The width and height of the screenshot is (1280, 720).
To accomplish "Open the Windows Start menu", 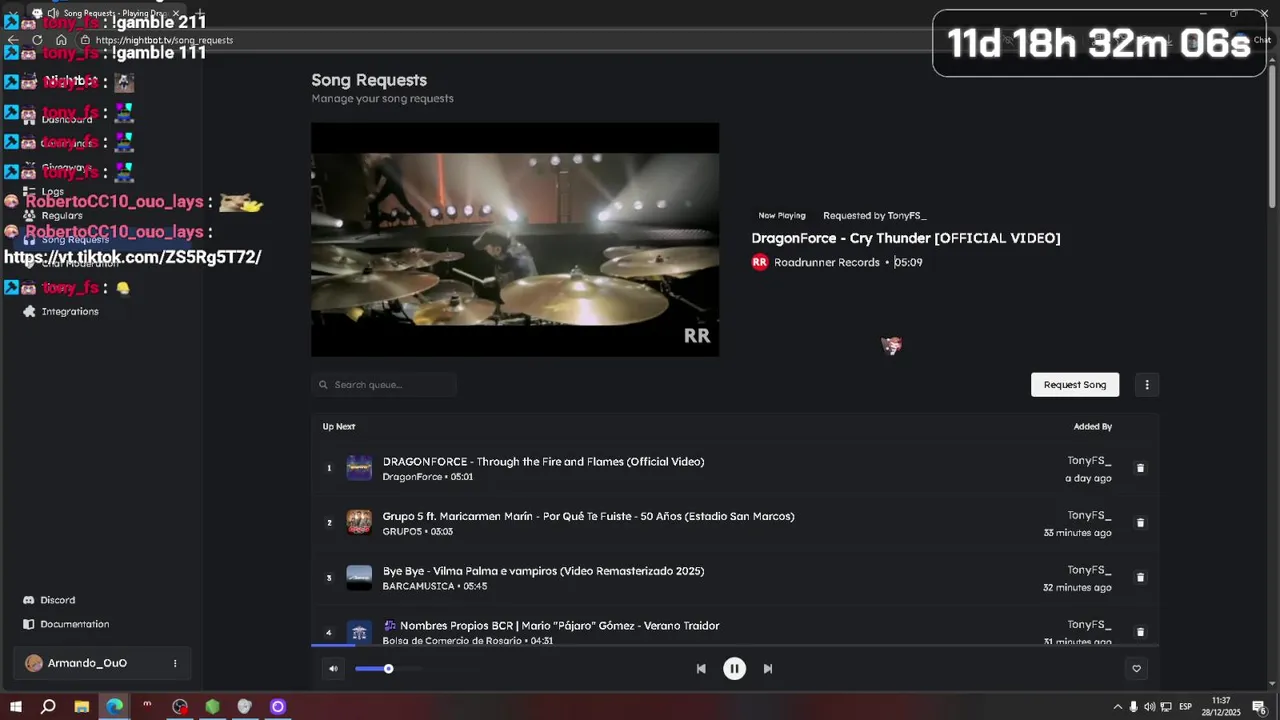I will 16,706.
